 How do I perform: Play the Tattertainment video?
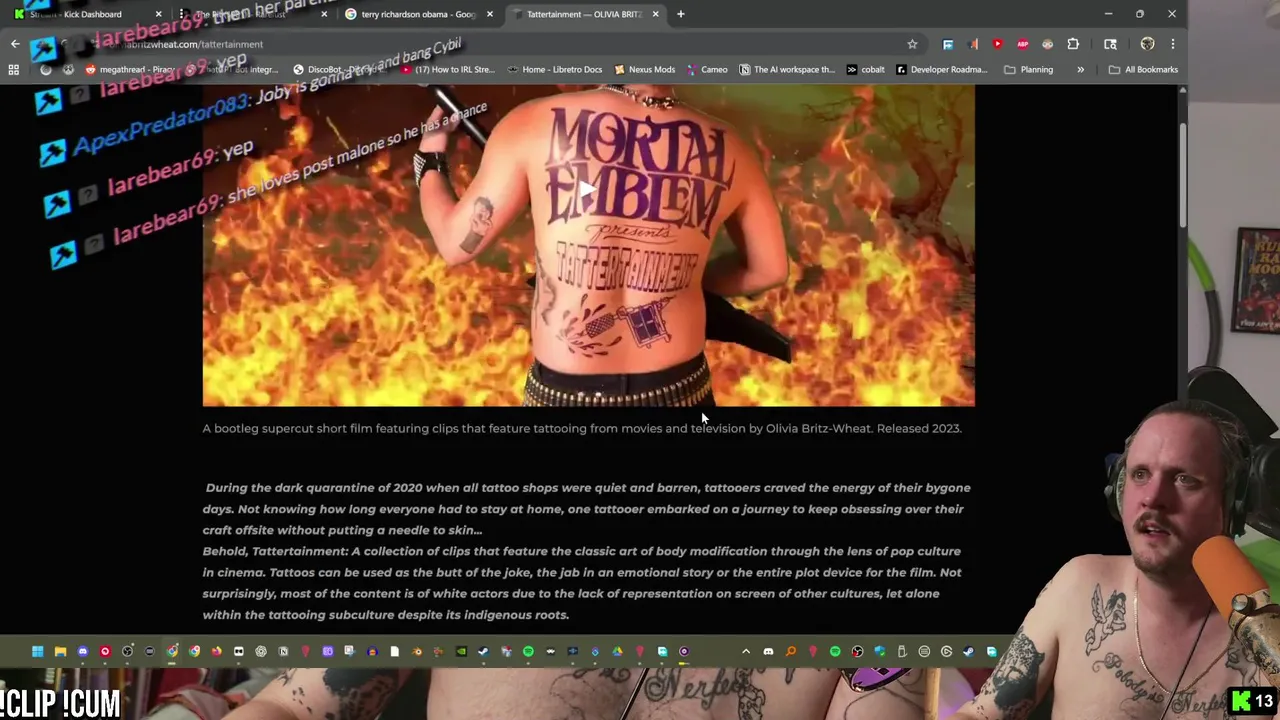click(588, 187)
